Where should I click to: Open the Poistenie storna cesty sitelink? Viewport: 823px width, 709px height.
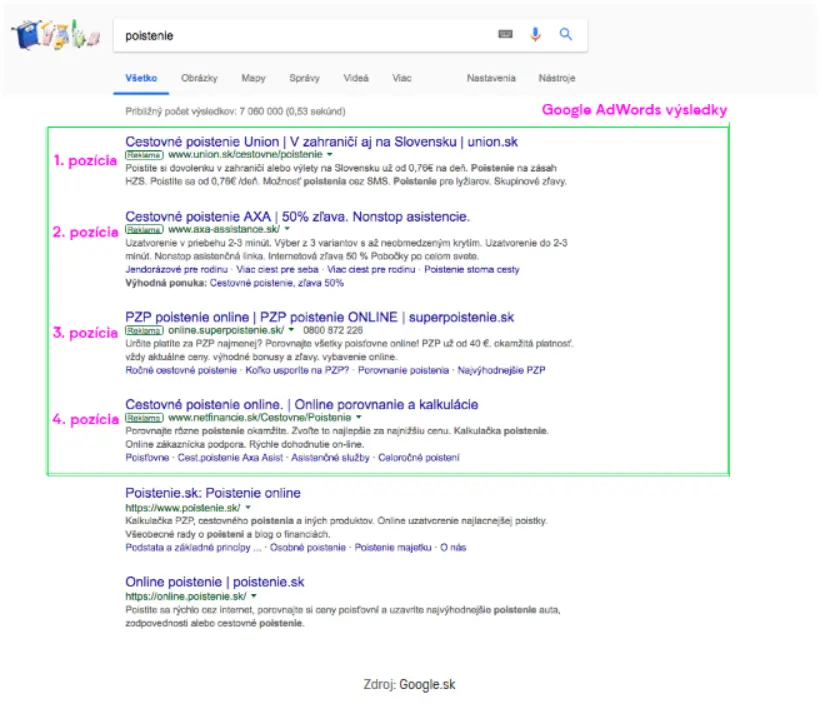pos(472,269)
